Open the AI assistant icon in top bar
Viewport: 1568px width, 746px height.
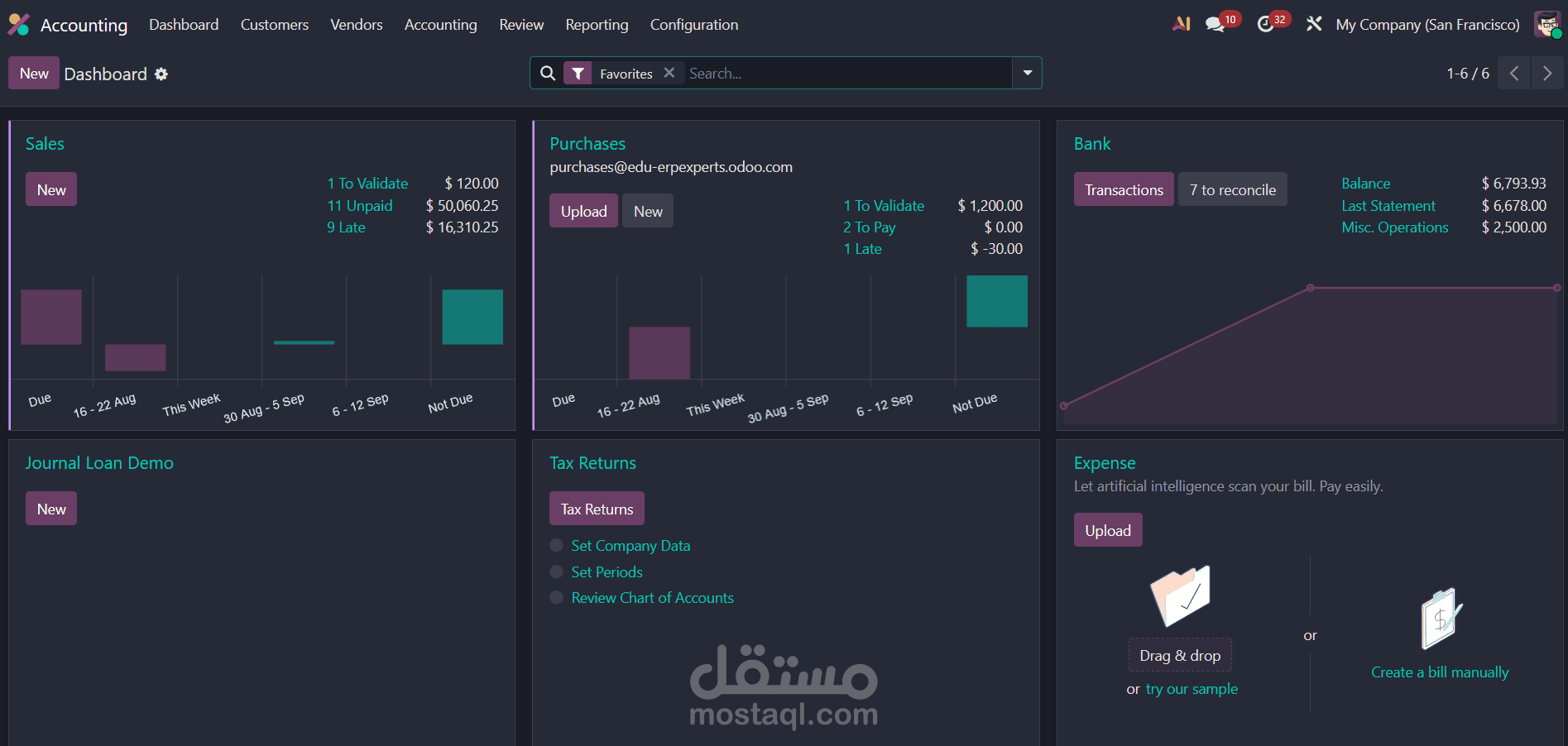(1182, 24)
